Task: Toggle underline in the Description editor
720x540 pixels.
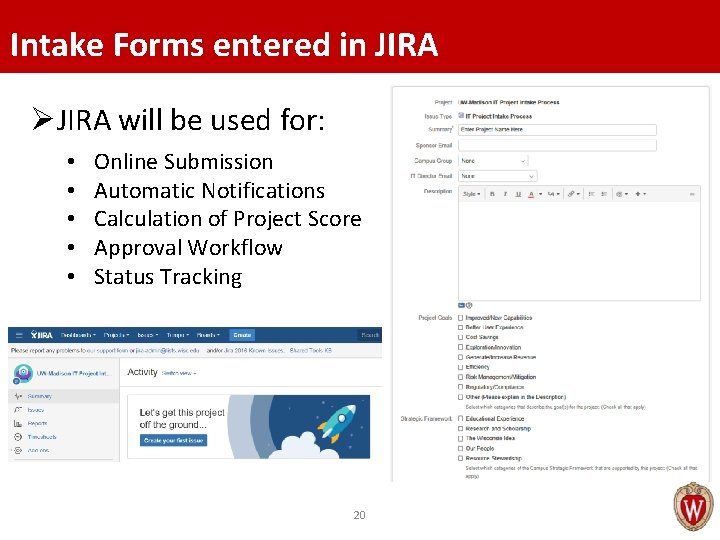Action: [518, 194]
